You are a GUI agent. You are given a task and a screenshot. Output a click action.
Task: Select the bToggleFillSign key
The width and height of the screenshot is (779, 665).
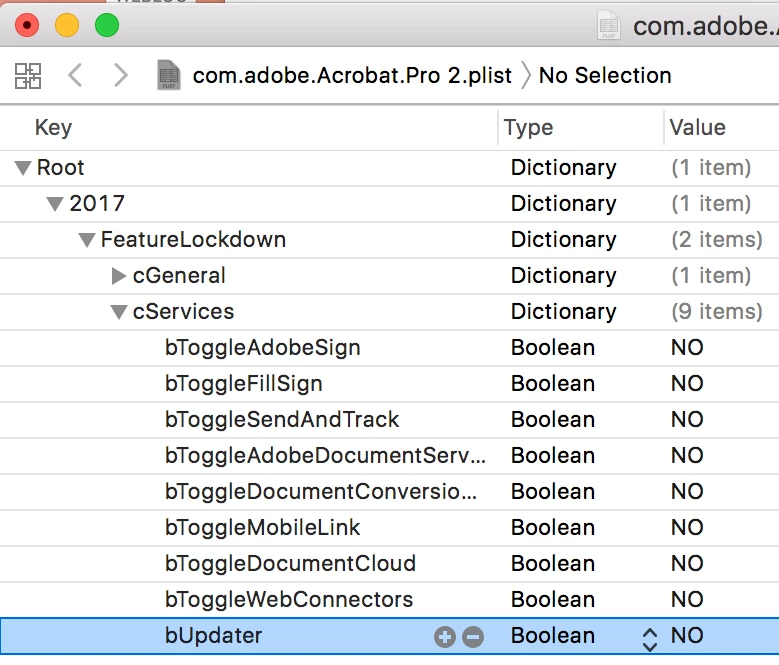pos(243,384)
